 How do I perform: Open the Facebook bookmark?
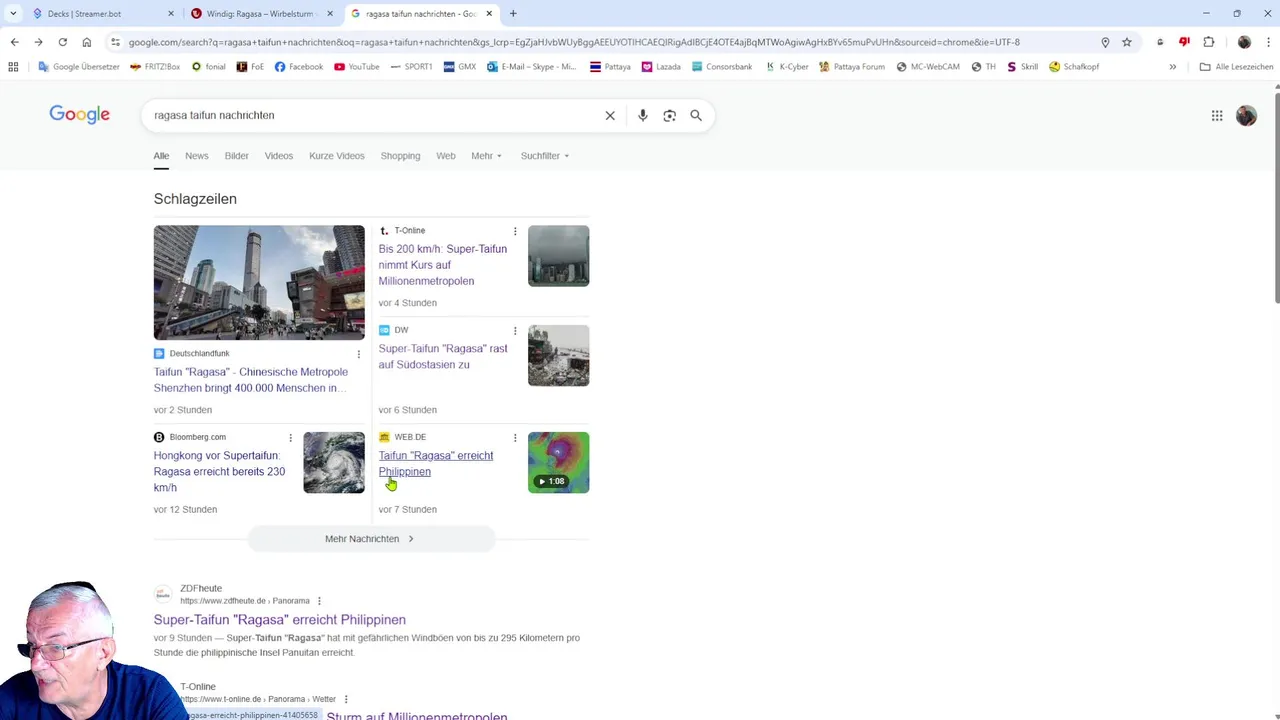299,67
